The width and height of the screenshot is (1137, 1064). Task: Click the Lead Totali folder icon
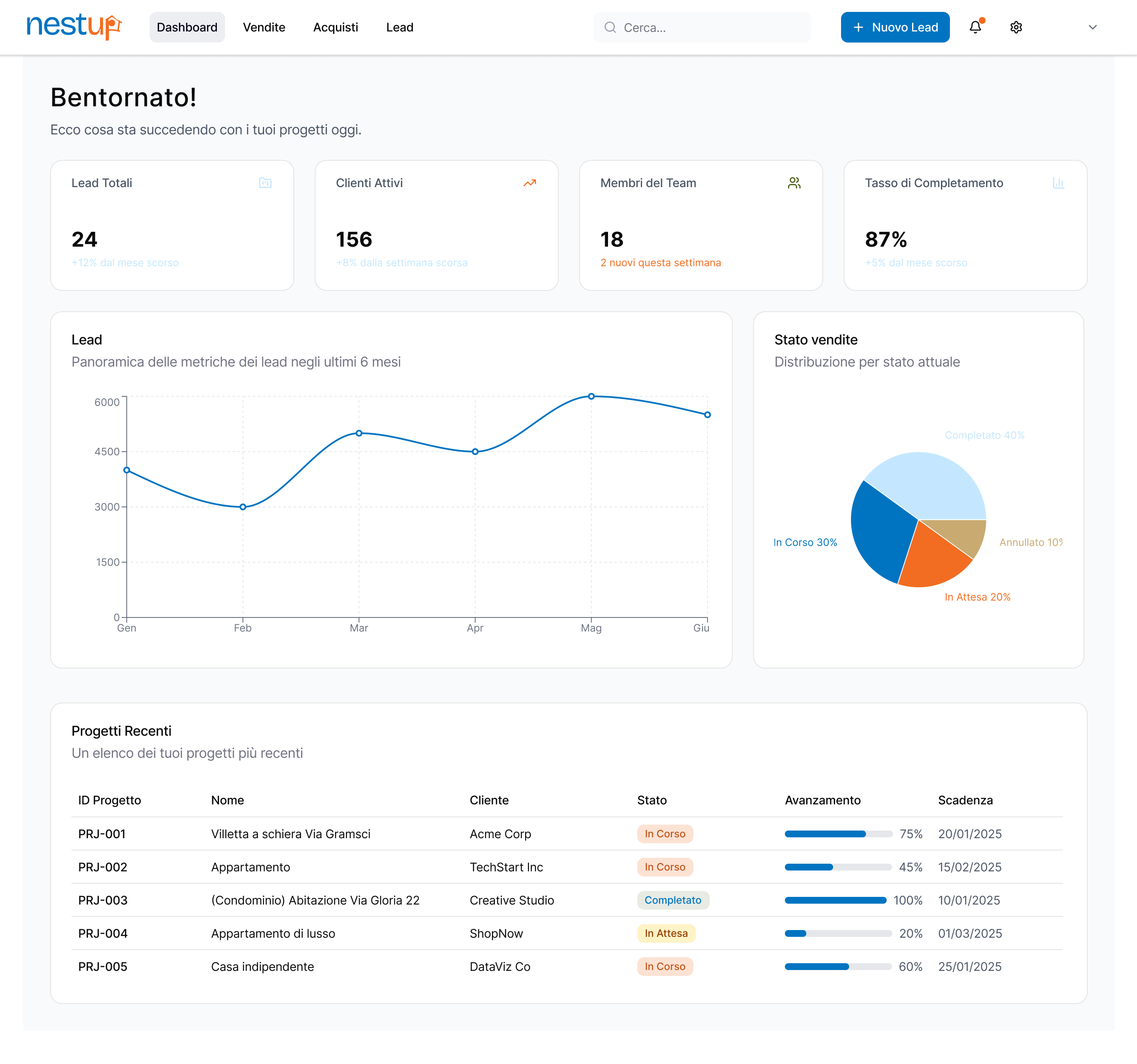pyautogui.click(x=265, y=183)
